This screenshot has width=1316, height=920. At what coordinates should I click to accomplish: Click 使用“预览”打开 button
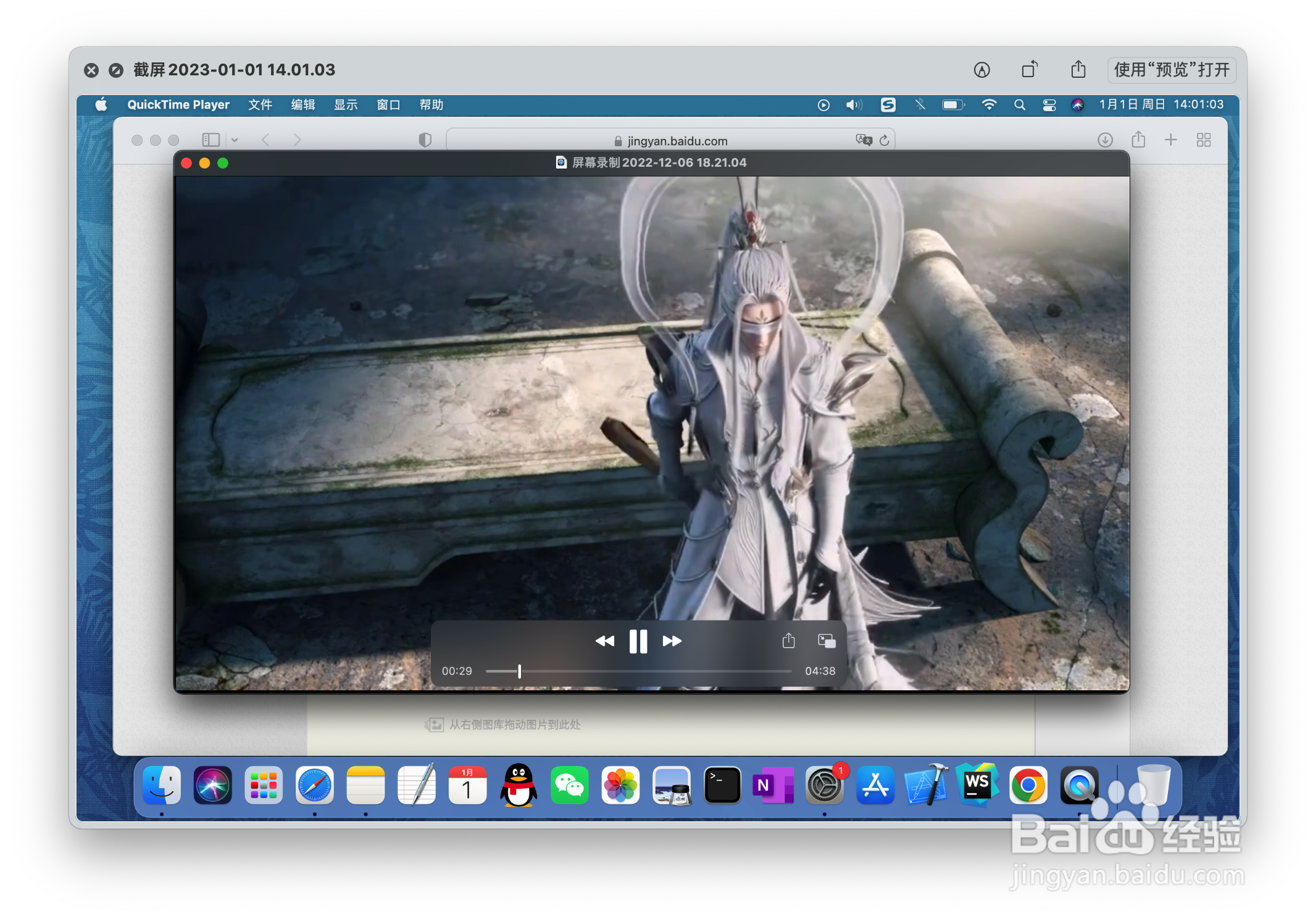click(x=1172, y=70)
